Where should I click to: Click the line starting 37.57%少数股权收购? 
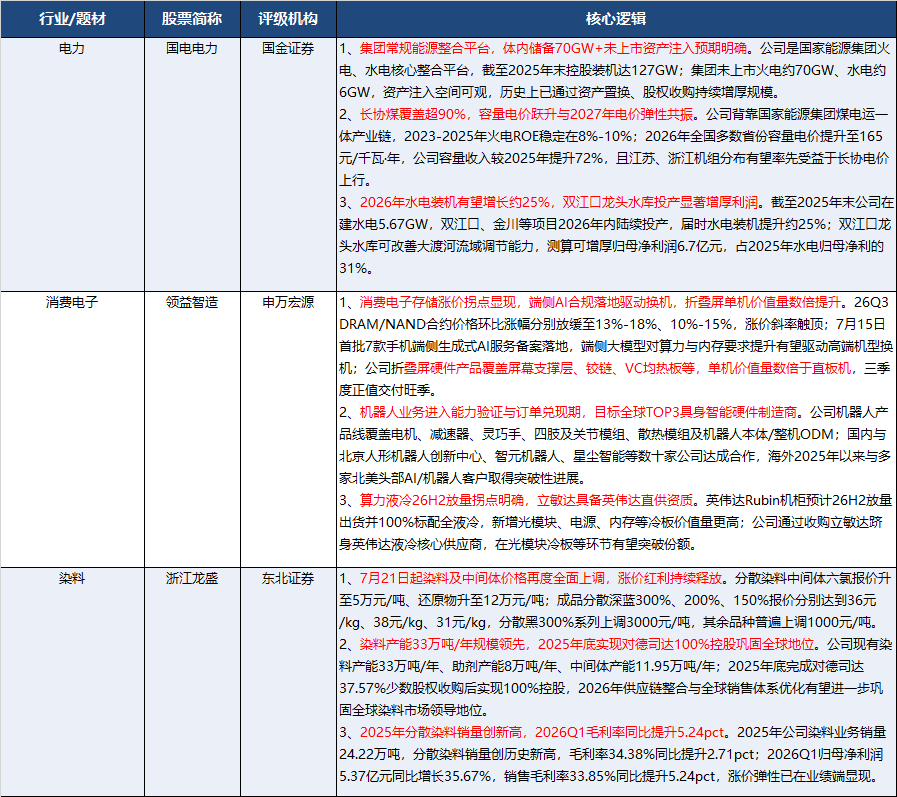point(611,688)
